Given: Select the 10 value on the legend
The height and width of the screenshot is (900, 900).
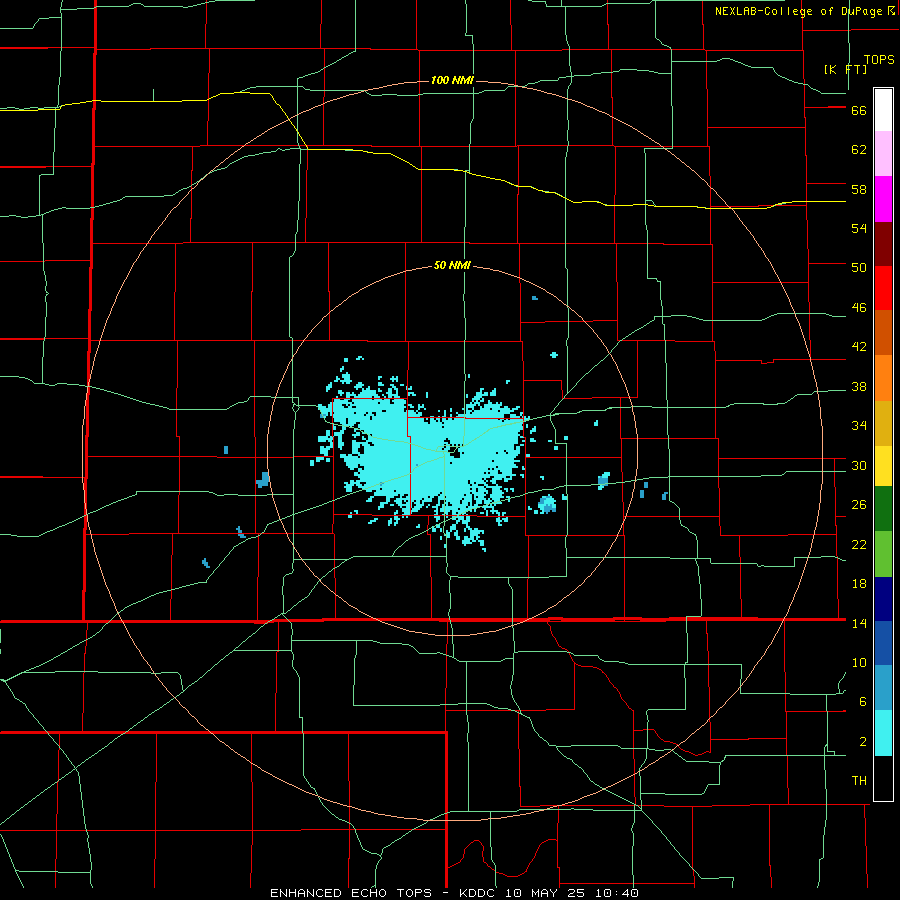Looking at the screenshot, I should (x=859, y=663).
